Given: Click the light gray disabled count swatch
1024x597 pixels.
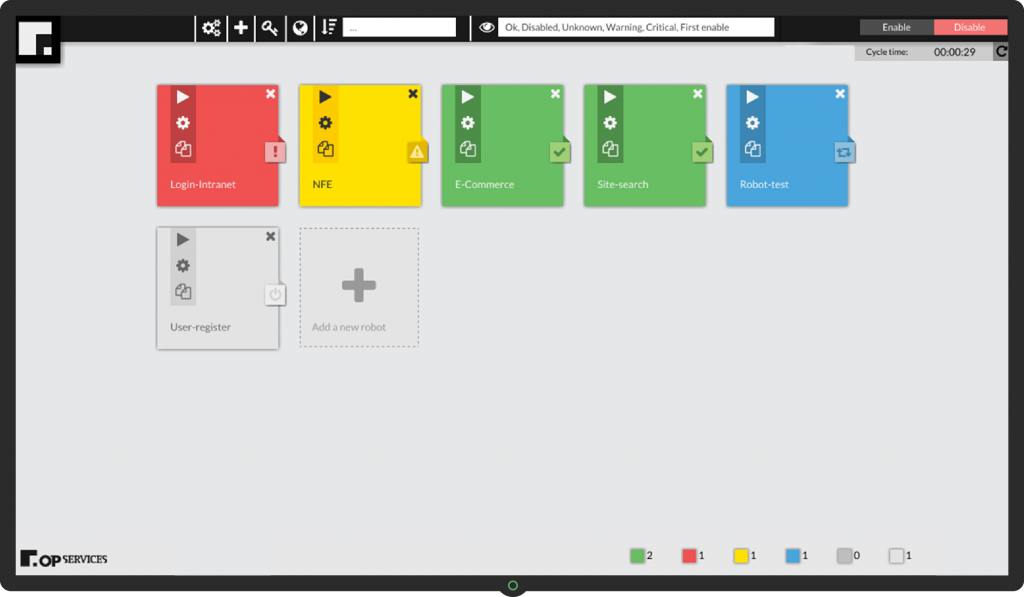Looking at the screenshot, I should tap(896, 556).
